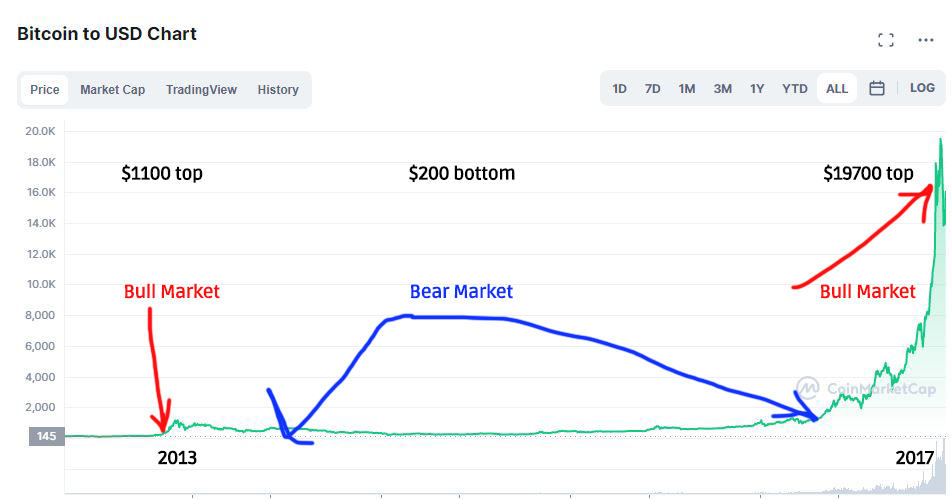Select the 1Y time range
This screenshot has width=952, height=500.
(757, 88)
